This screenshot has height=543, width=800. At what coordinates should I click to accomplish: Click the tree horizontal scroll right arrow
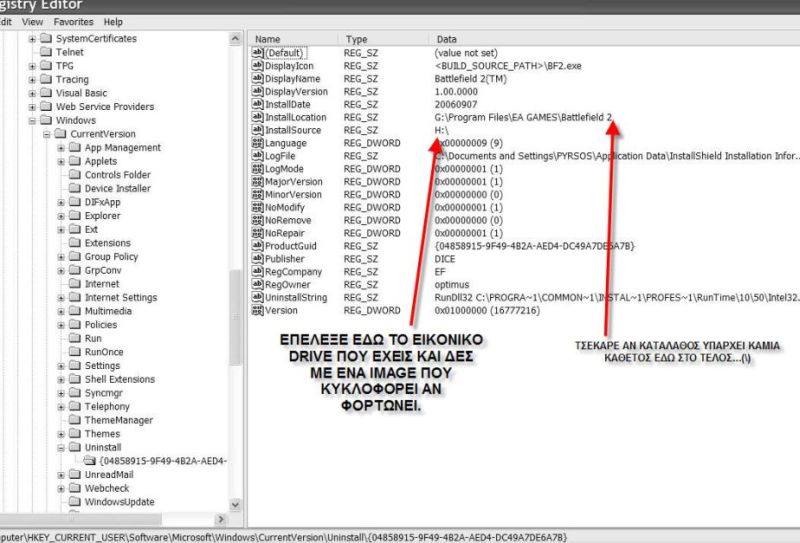tap(220, 519)
